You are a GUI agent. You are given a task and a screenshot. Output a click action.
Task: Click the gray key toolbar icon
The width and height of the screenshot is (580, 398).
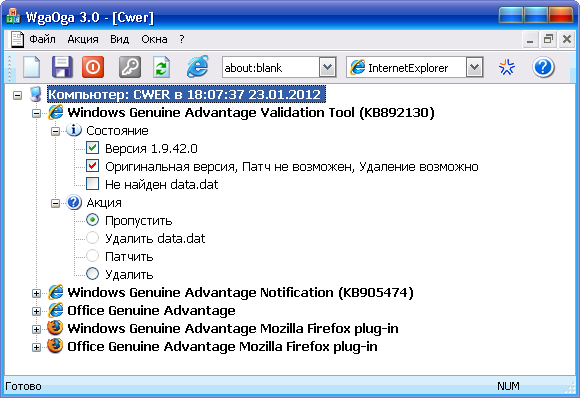tap(130, 67)
